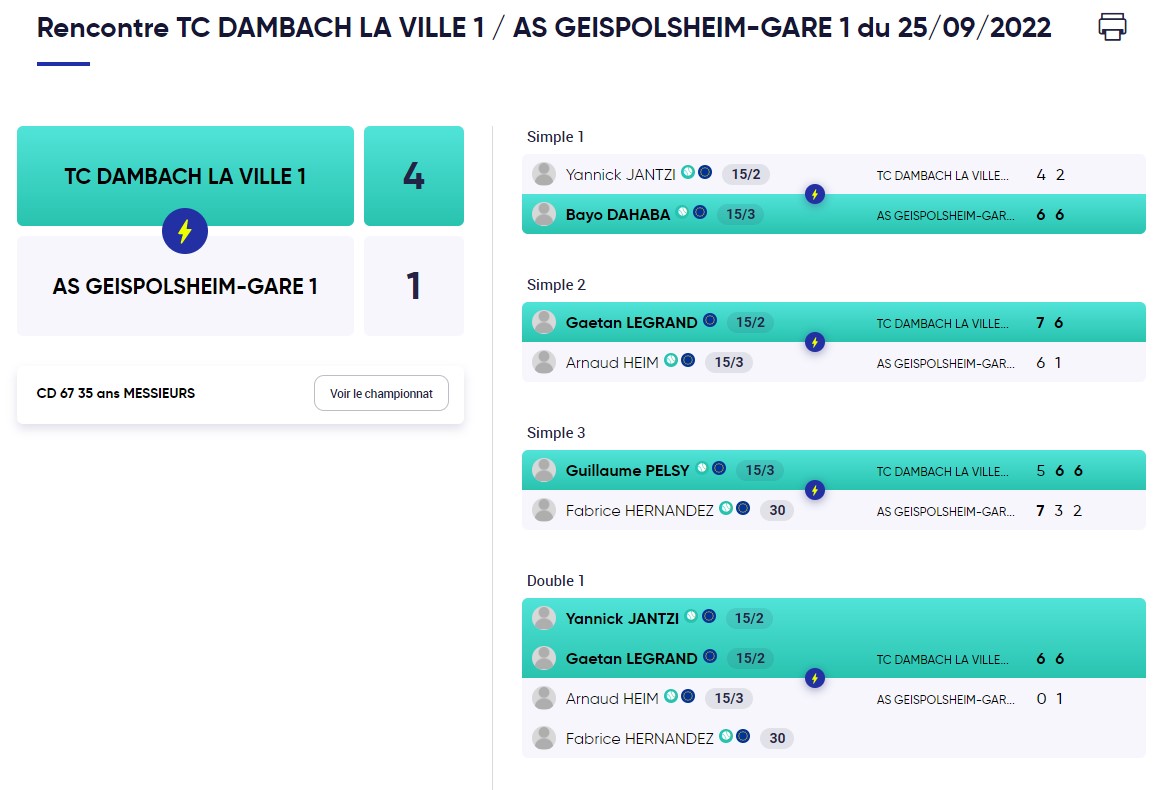Viewport: 1166px width, 790px height.
Task: Click Bayo DAHABA's avatar icon
Action: coord(544,214)
